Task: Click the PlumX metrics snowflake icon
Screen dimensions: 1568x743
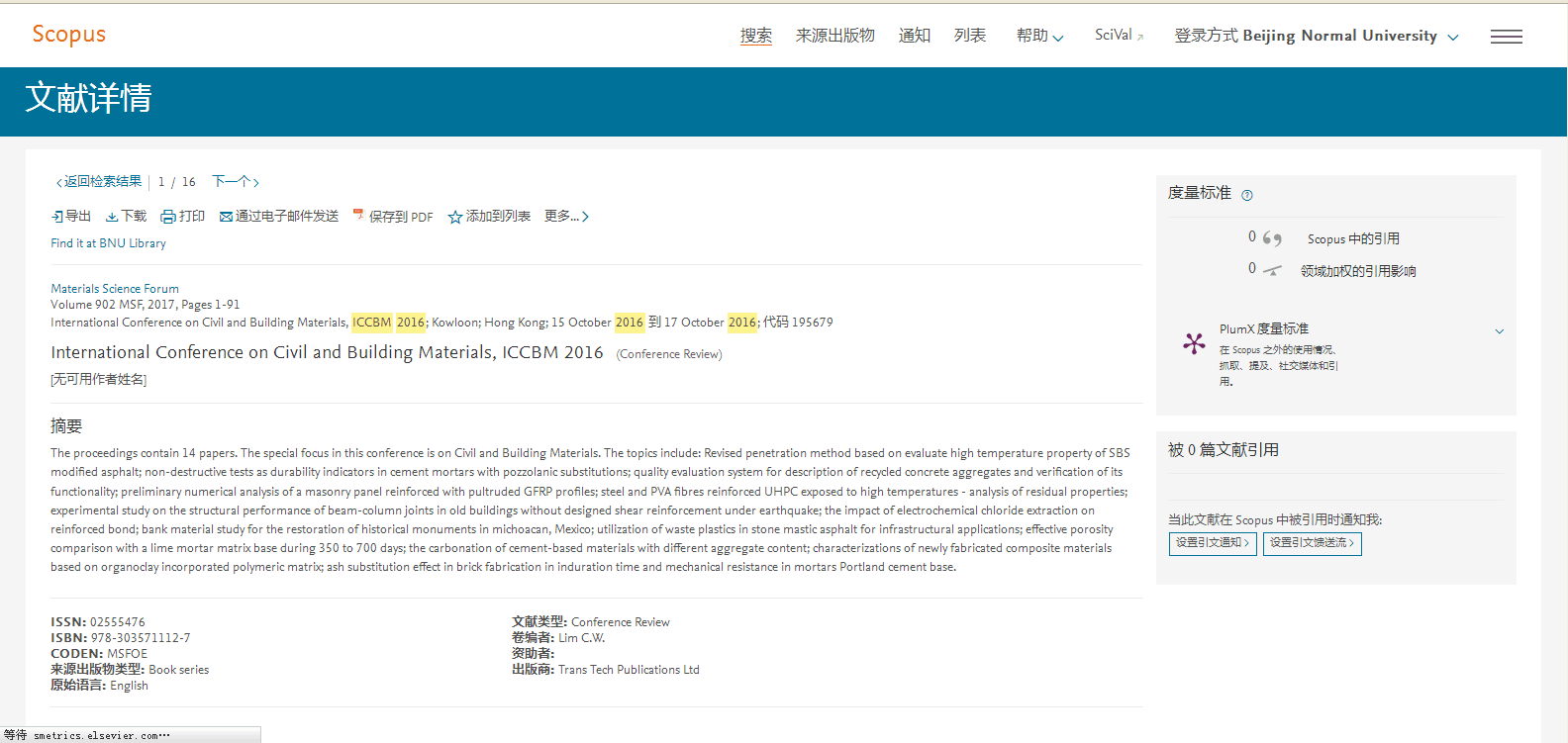Action: (x=1194, y=343)
